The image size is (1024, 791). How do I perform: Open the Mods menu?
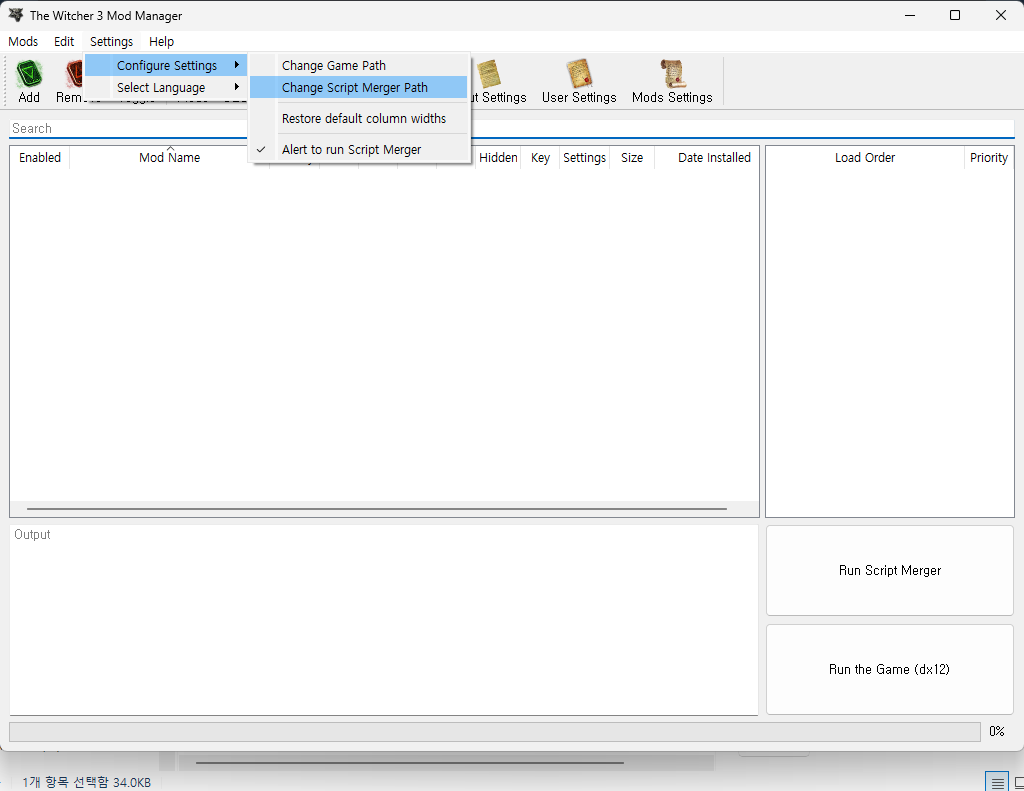click(x=23, y=42)
